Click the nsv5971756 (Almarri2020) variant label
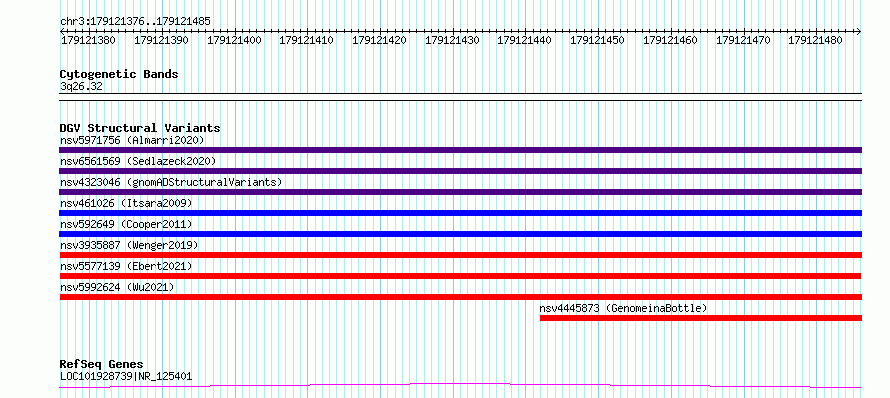Image resolution: width=890 pixels, height=398 pixels. (132, 140)
